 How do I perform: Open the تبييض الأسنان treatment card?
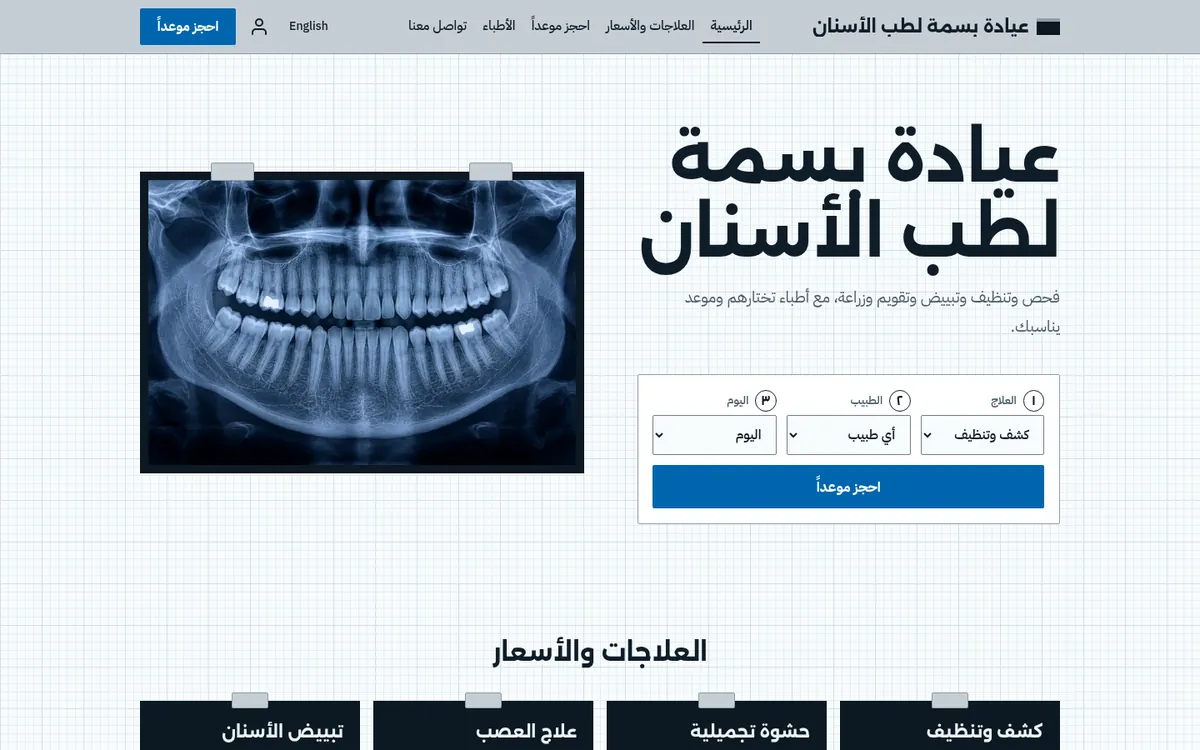(x=250, y=726)
